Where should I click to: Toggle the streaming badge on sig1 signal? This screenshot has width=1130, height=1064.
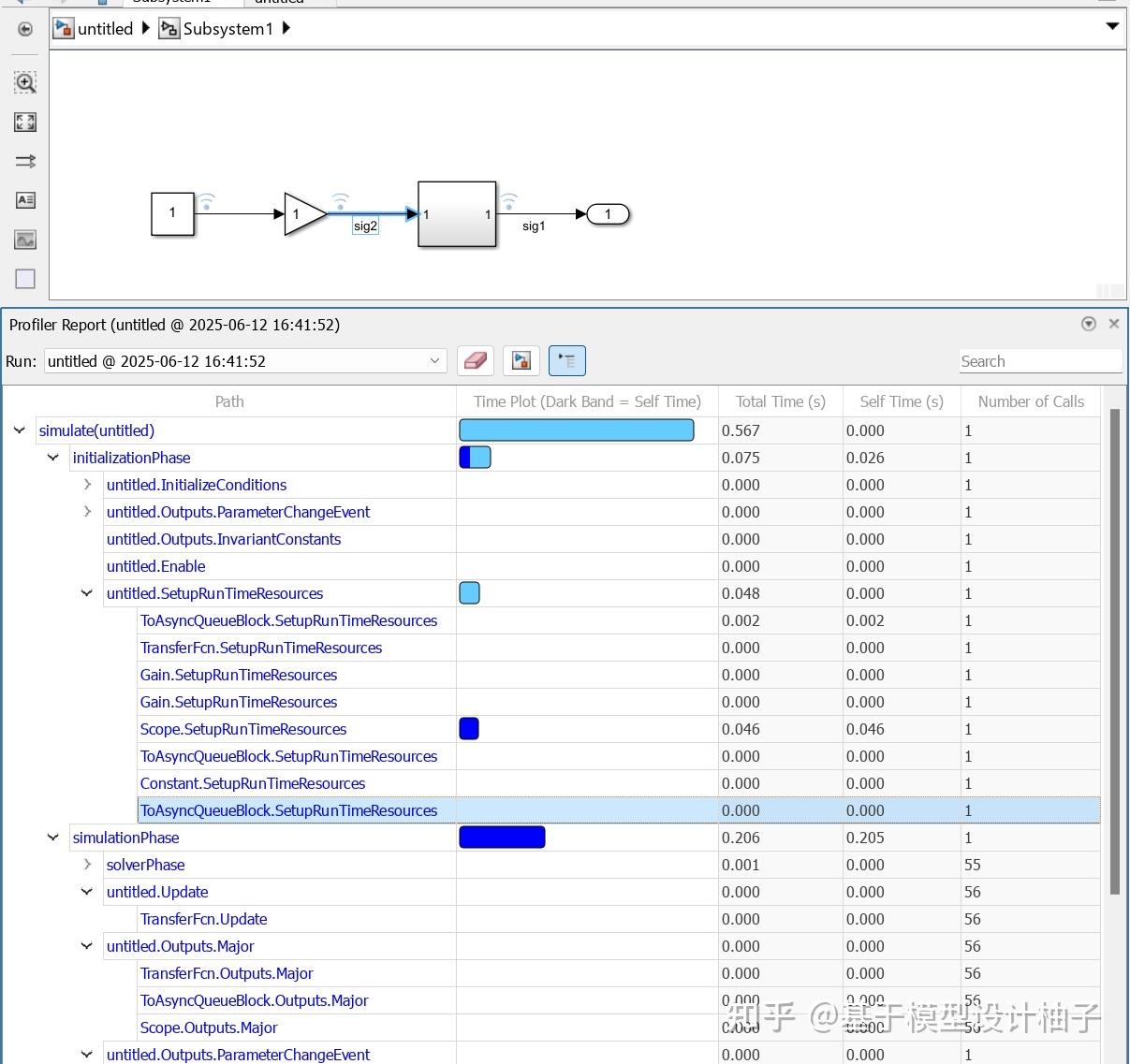(x=508, y=200)
